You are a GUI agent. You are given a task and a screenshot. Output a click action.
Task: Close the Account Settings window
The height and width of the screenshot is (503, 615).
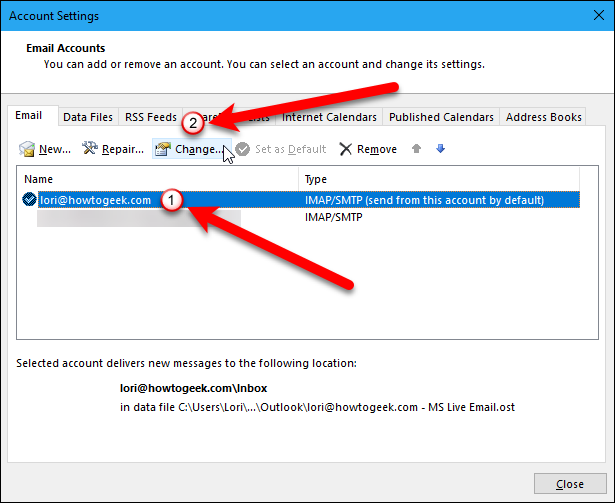tap(599, 15)
